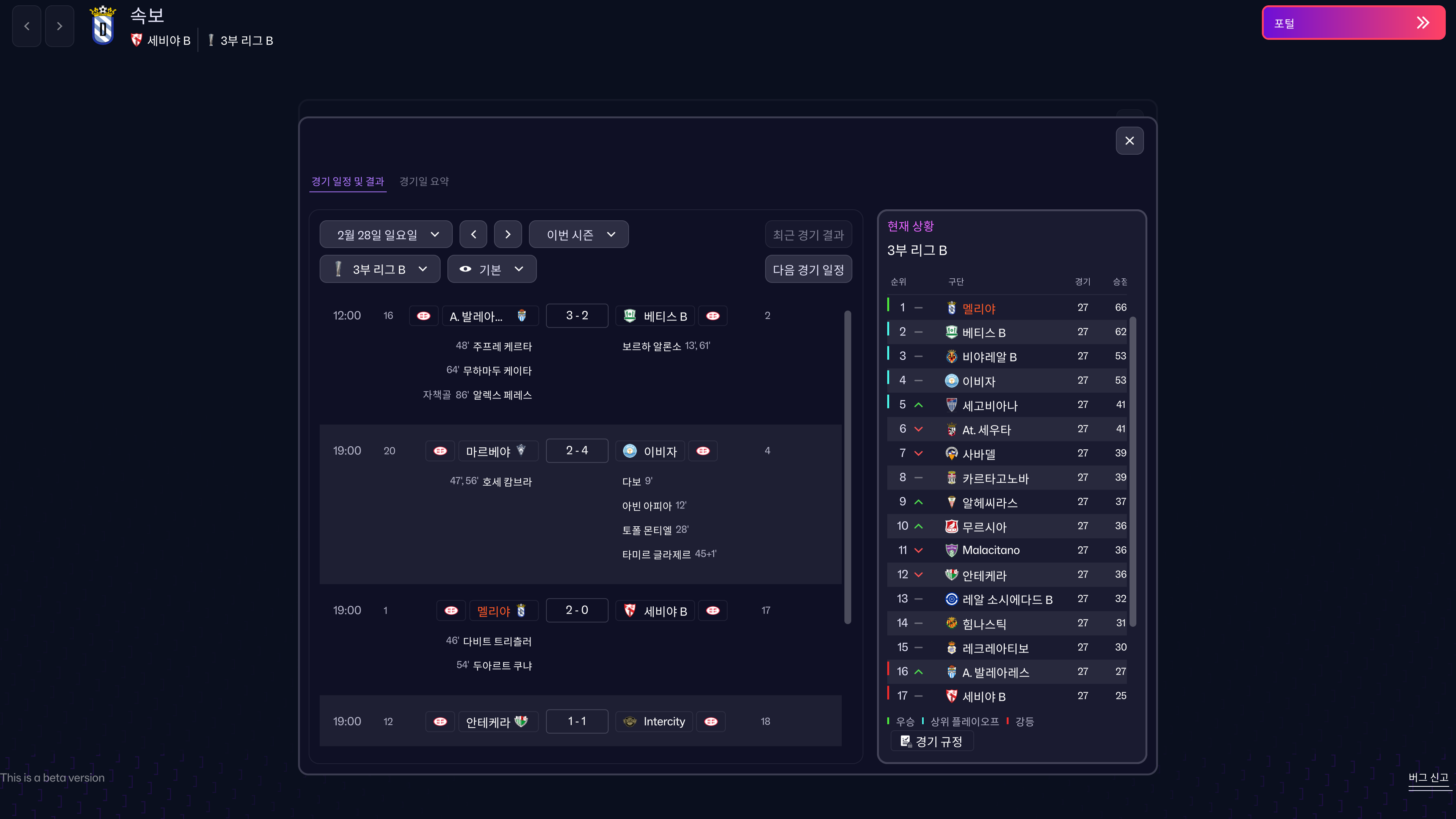Screen dimensions: 1456x819
Task: Open the 포털 button at top right
Action: pyautogui.click(x=1353, y=23)
